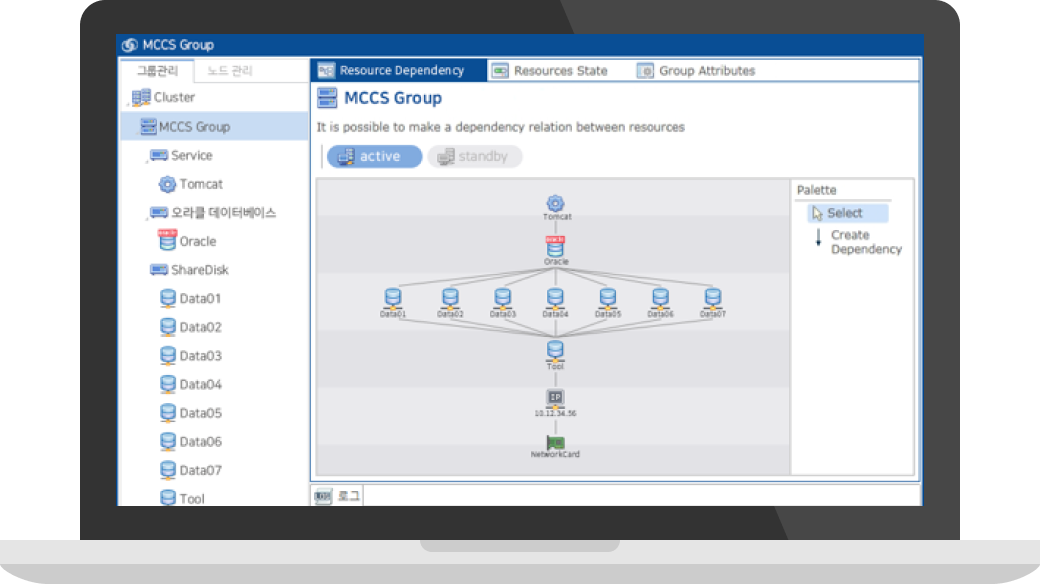
Task: Collapse the 오라클 데이터베이스 tree group
Action: coord(146,217)
